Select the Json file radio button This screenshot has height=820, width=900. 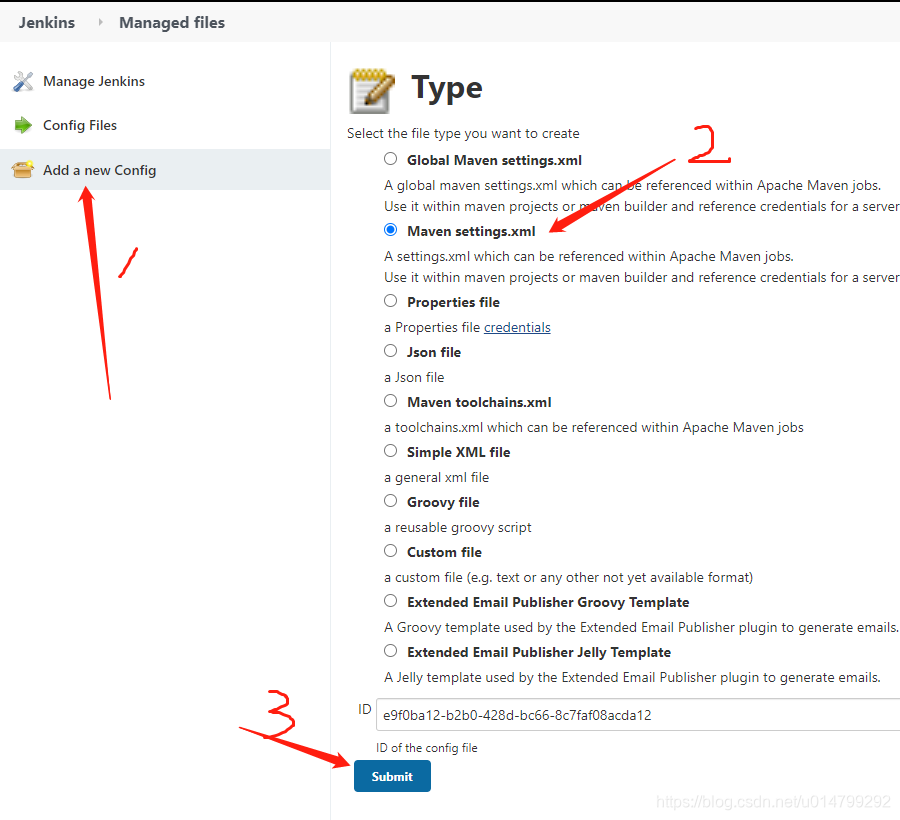(x=390, y=351)
